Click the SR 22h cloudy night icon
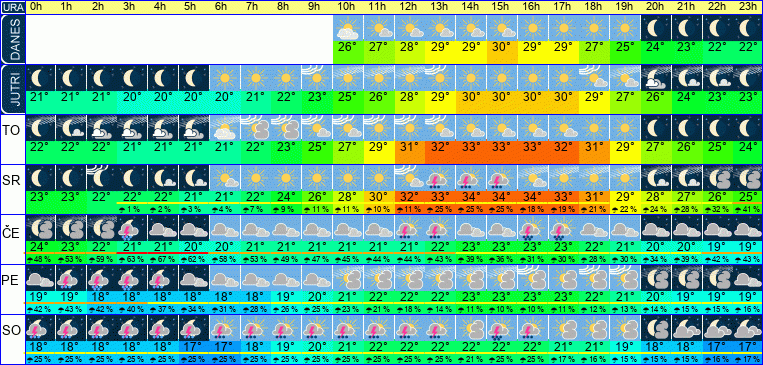The width and height of the screenshot is (763, 365). click(718, 178)
